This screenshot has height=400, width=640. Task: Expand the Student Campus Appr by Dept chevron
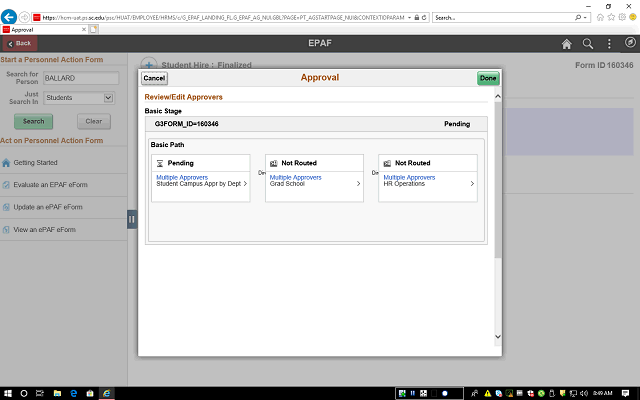(245, 184)
